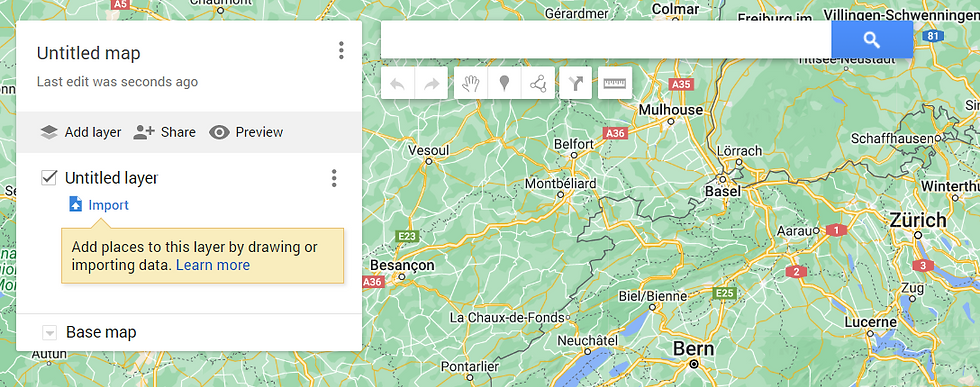
Task: Click the E23 road shield near Besançon
Action: click(x=408, y=236)
